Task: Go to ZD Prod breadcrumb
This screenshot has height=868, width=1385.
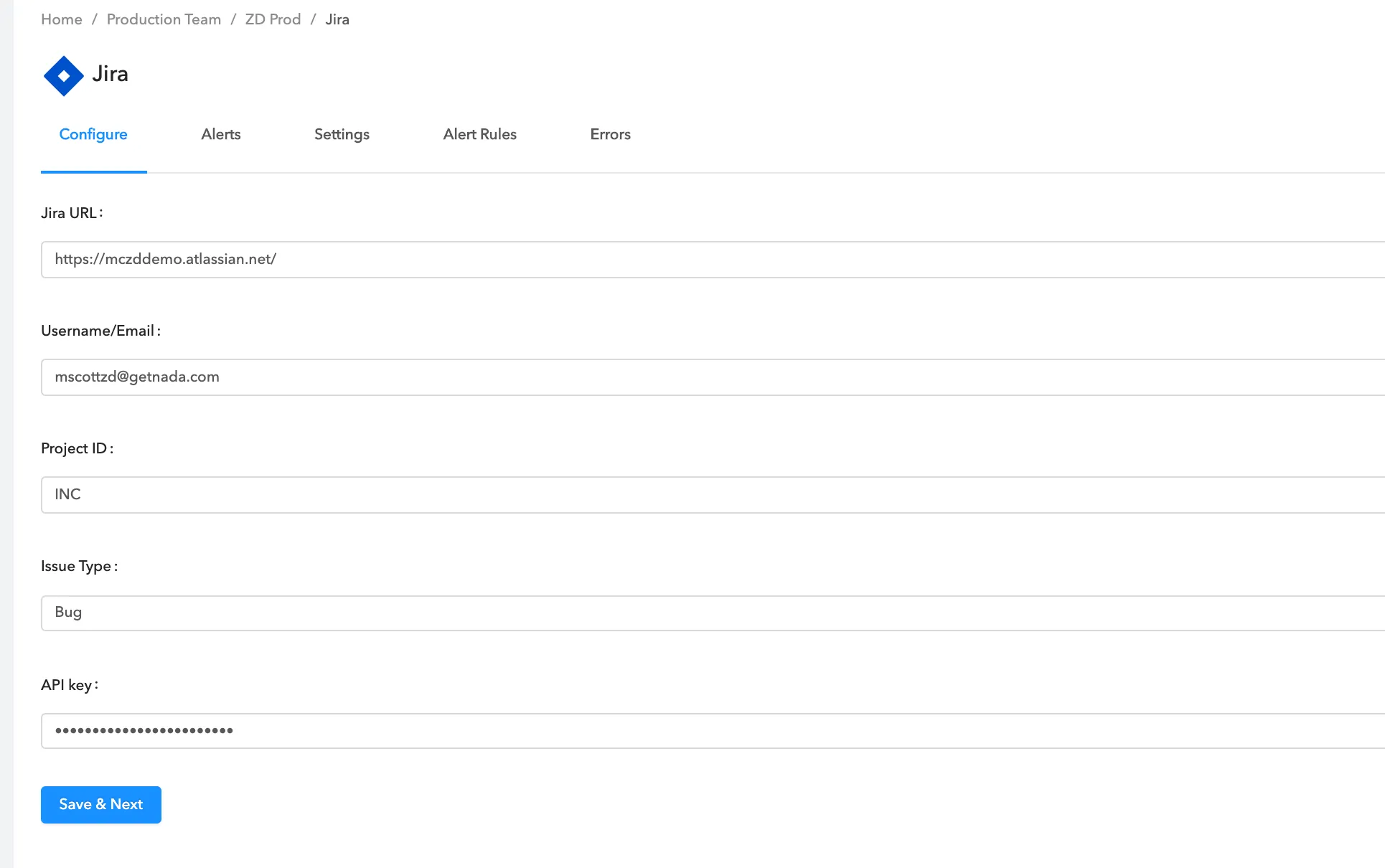Action: pos(273,19)
